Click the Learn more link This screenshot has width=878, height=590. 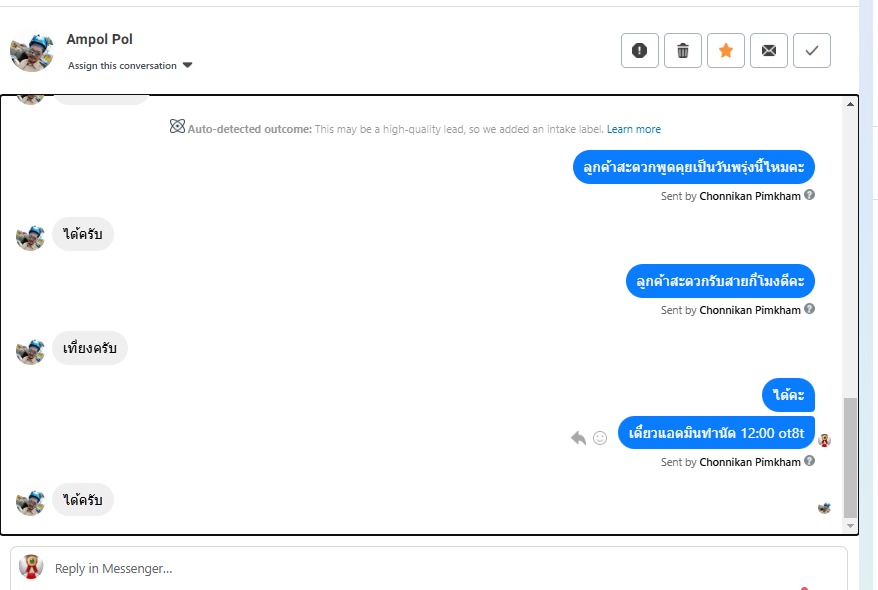tap(633, 129)
